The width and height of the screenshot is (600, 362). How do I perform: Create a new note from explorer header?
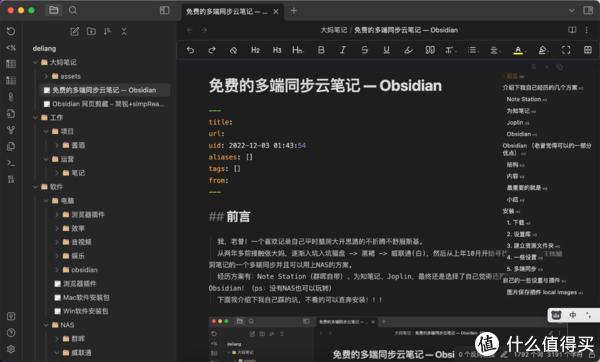[x=75, y=31]
